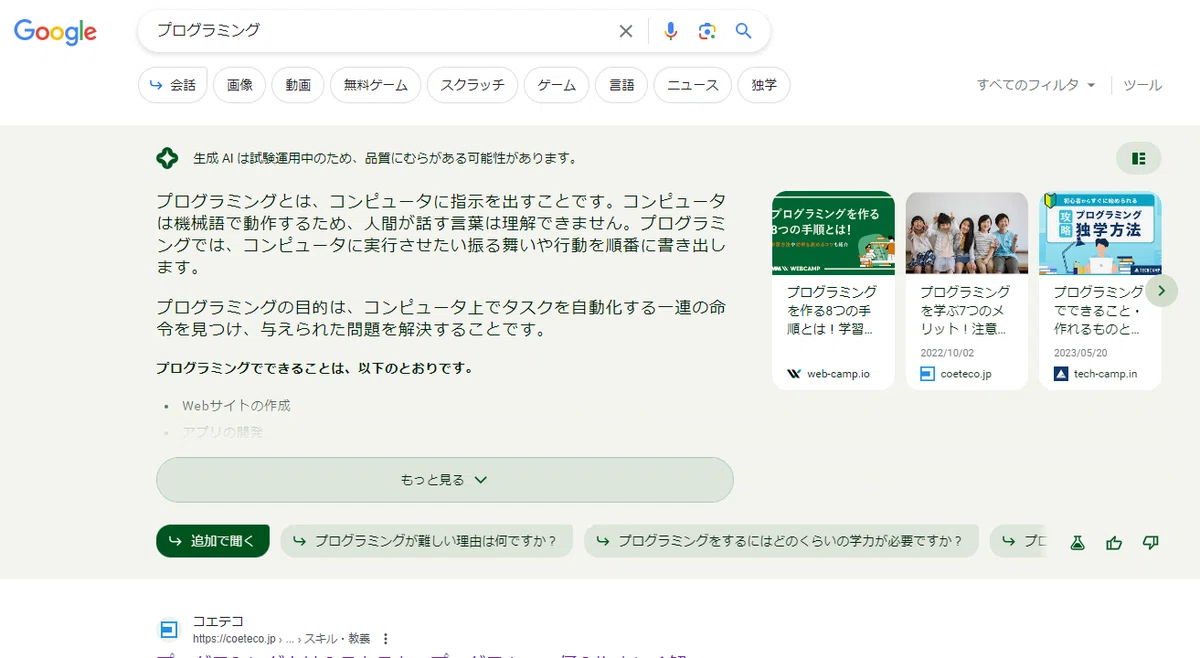1200x658 pixels.
Task: Click the Webサイトの作成 list item
Action: pyautogui.click(x=236, y=406)
